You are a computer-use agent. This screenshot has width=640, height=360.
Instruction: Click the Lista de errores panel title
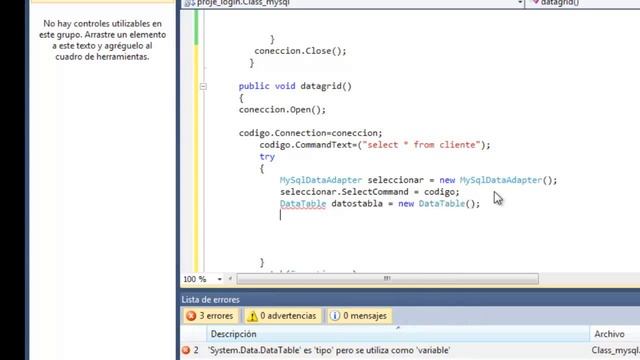pyautogui.click(x=211, y=300)
